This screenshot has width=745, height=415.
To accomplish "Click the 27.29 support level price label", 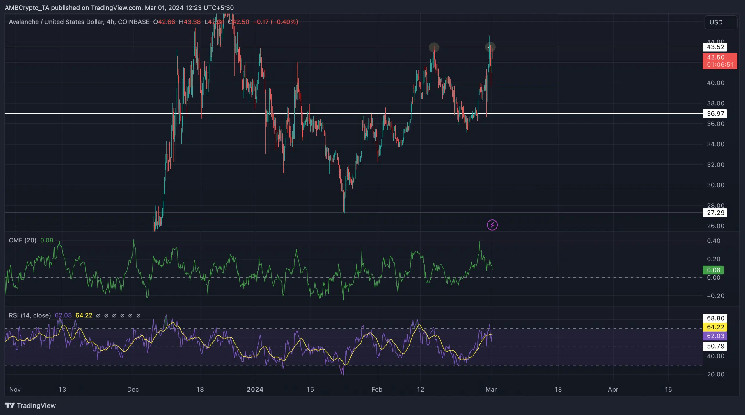I will 714,212.
